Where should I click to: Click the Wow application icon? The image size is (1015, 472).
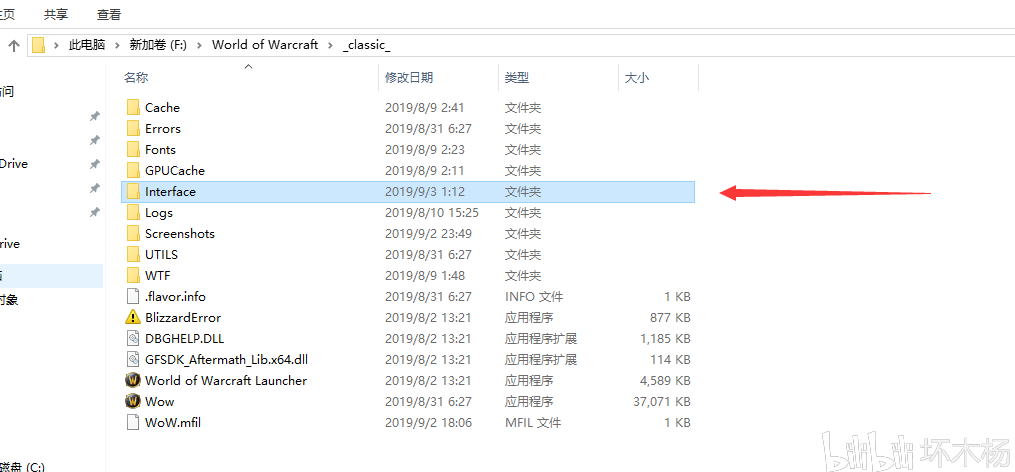(133, 401)
